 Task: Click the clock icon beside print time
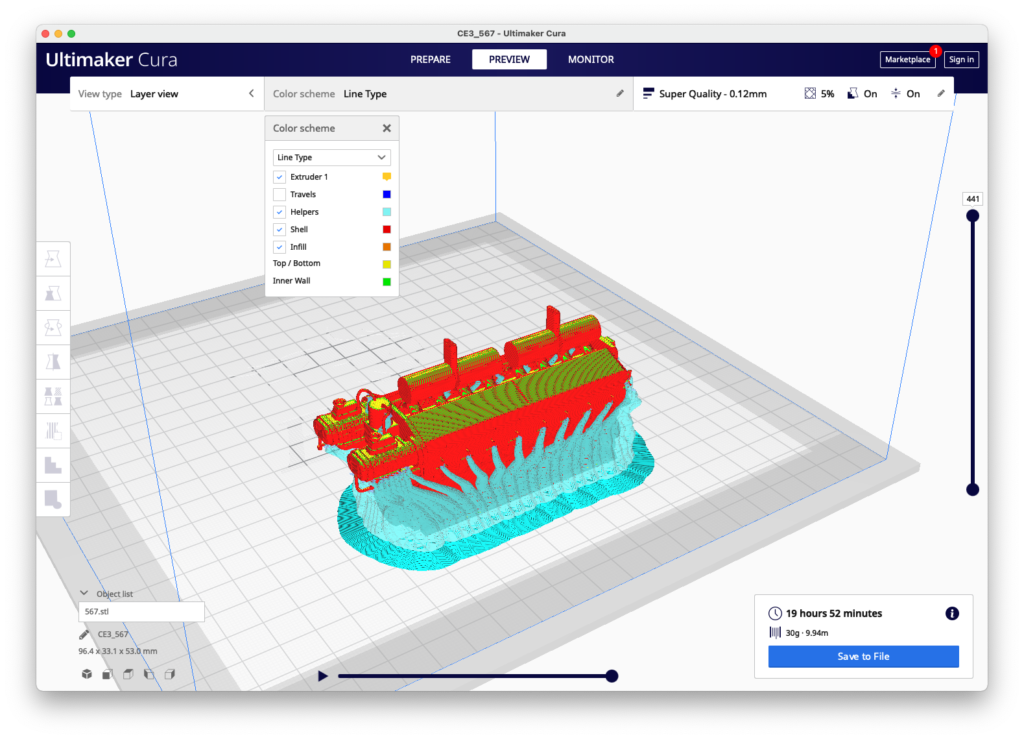coord(775,613)
